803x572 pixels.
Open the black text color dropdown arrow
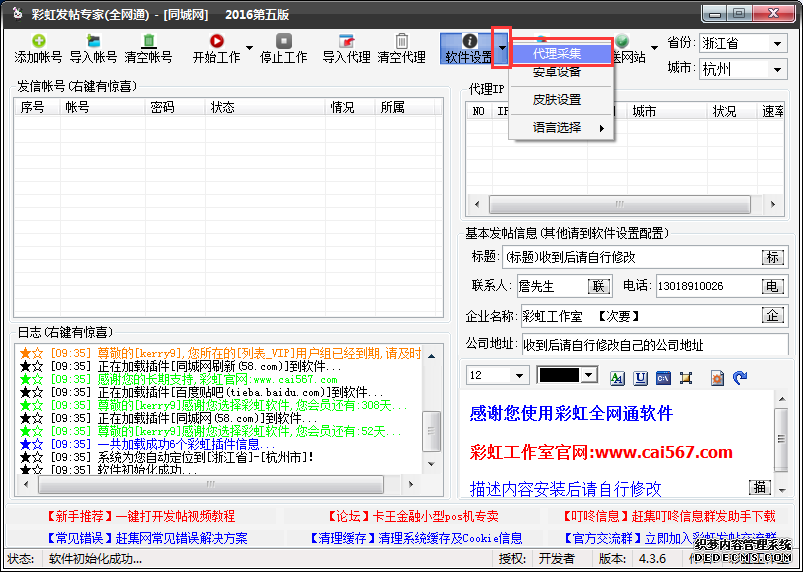pyautogui.click(x=589, y=375)
